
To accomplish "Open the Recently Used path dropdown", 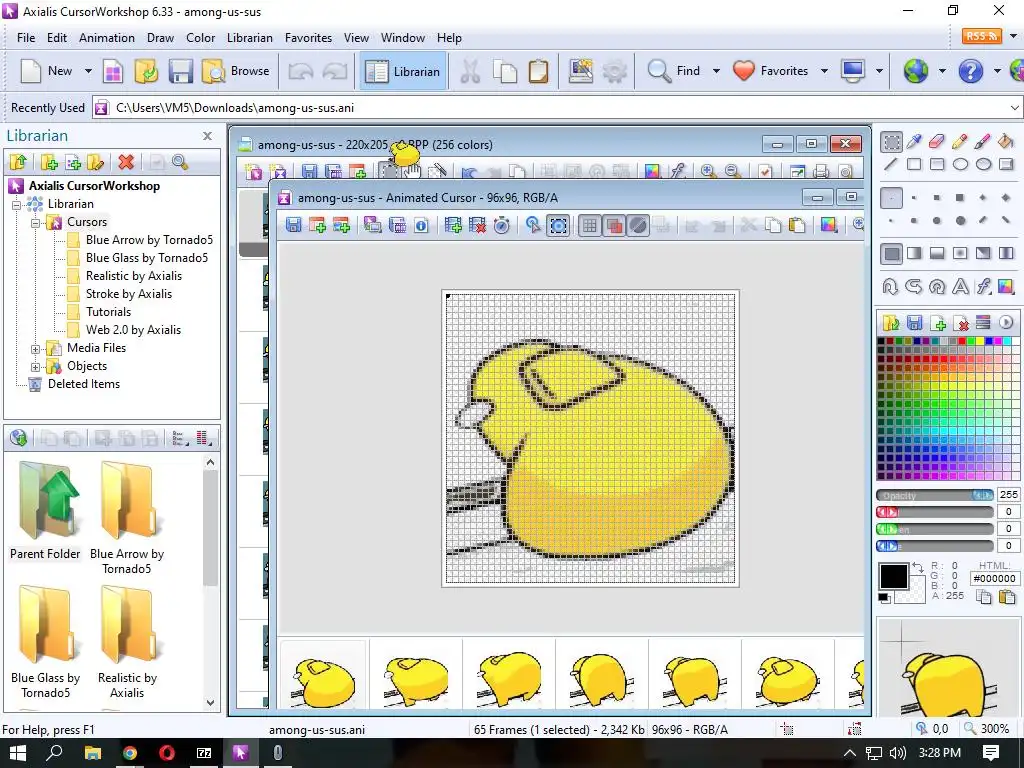I will click(x=1014, y=108).
